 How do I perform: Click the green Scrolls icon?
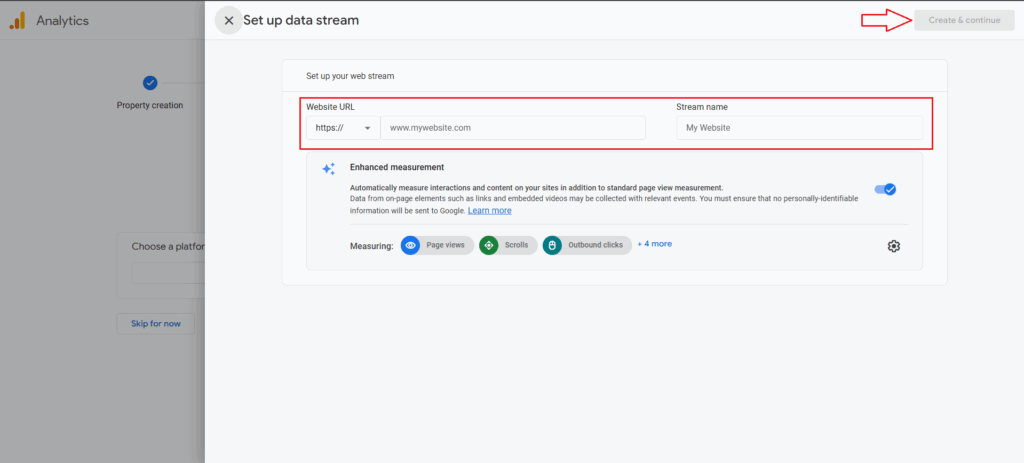tap(488, 245)
